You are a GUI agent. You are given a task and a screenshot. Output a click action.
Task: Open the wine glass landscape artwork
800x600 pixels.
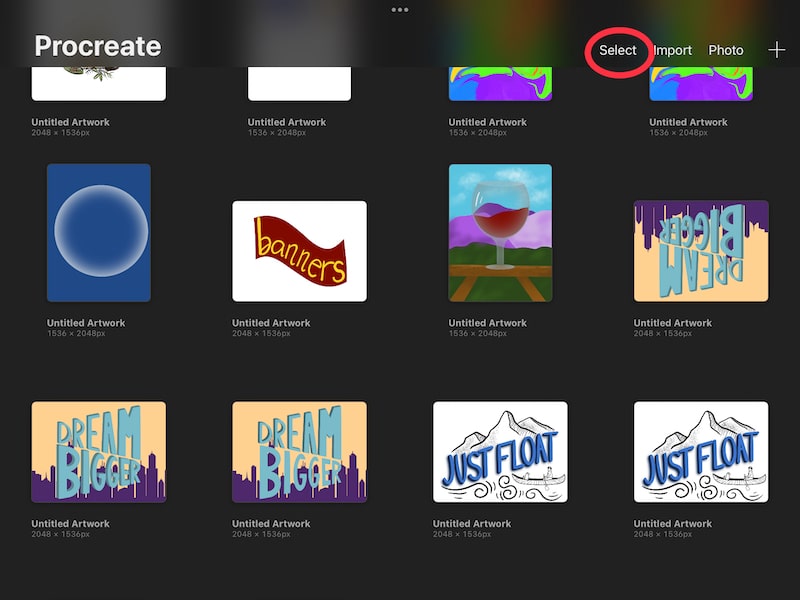click(x=500, y=233)
